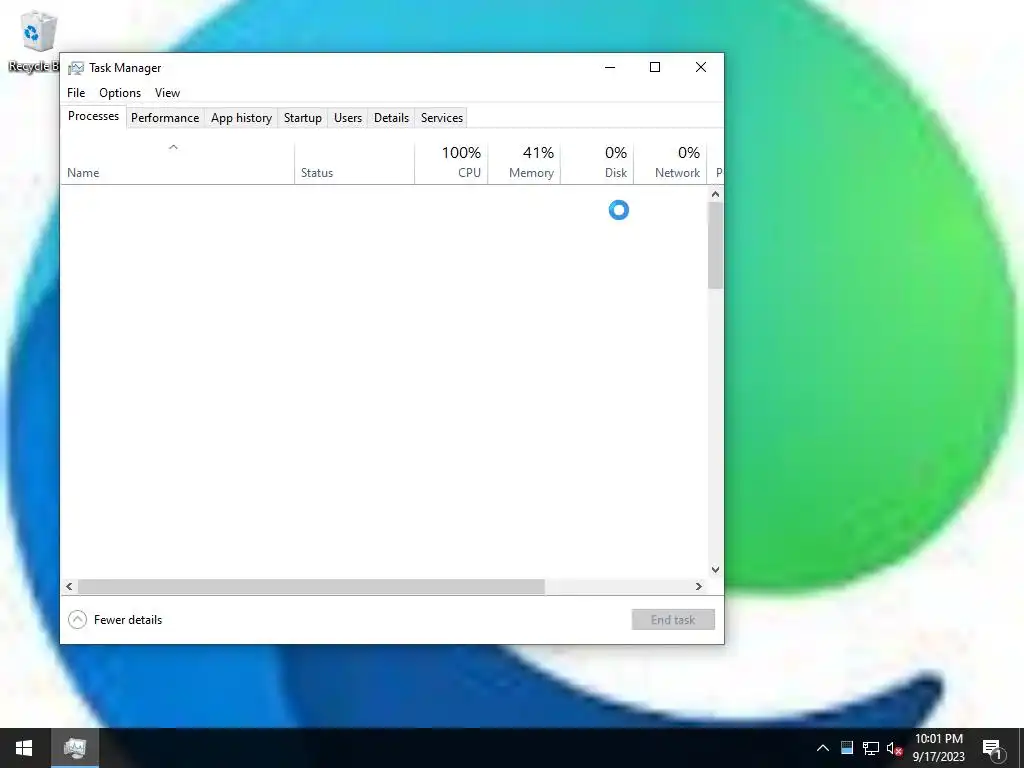The image size is (1024, 768).
Task: Sort processes by Status column
Action: [x=355, y=163]
